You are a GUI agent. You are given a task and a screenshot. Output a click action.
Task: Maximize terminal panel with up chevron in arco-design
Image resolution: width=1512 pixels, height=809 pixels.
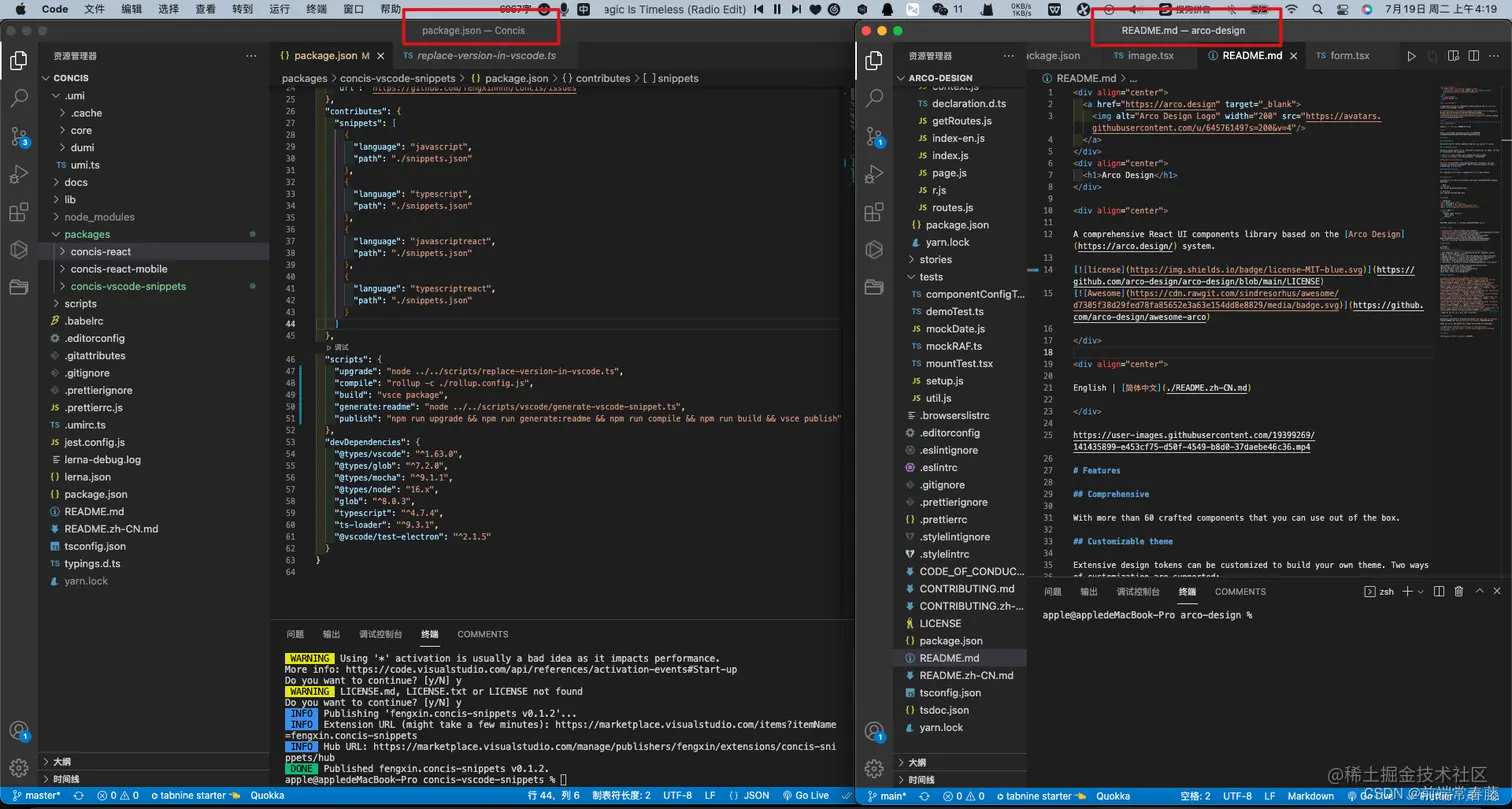[1479, 592]
